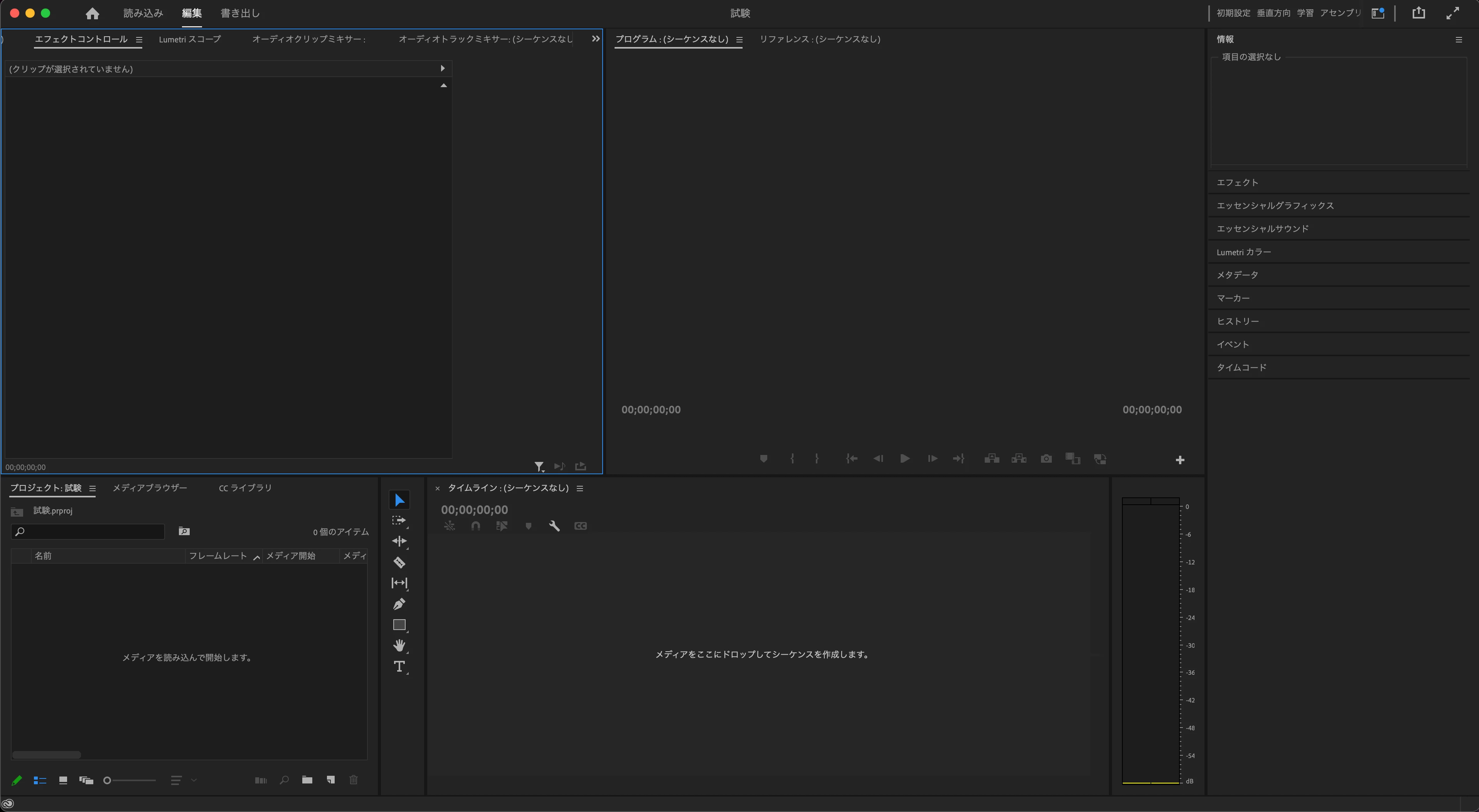Open the Lumetri カラー panel

(x=1243, y=251)
